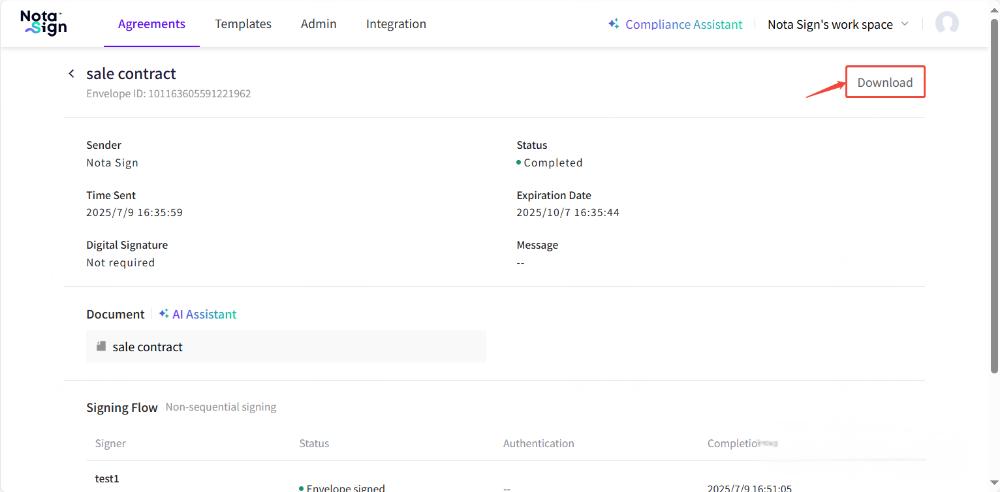Click the sparkle icon beside AI Assistant
Viewport: 1000px width, 492px height.
click(x=163, y=314)
